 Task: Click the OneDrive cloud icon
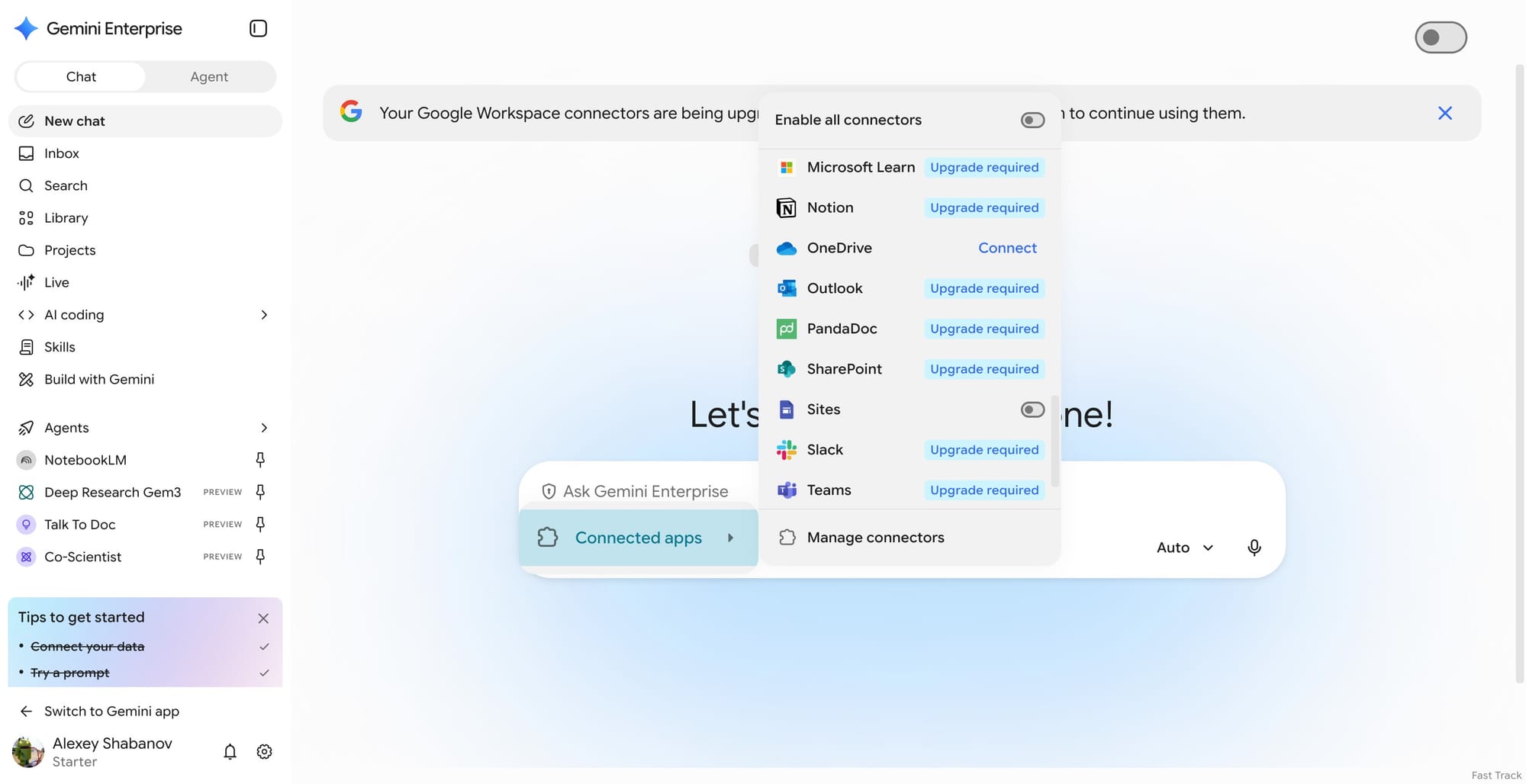pos(787,249)
